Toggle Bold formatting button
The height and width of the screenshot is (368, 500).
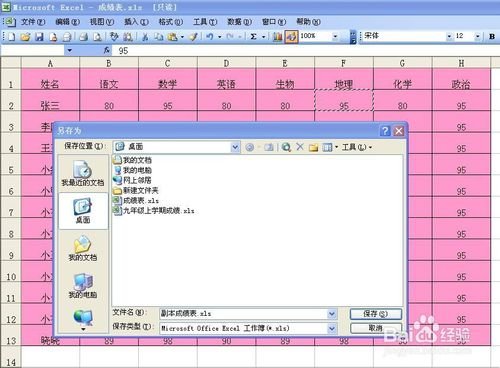pyautogui.click(x=492, y=37)
